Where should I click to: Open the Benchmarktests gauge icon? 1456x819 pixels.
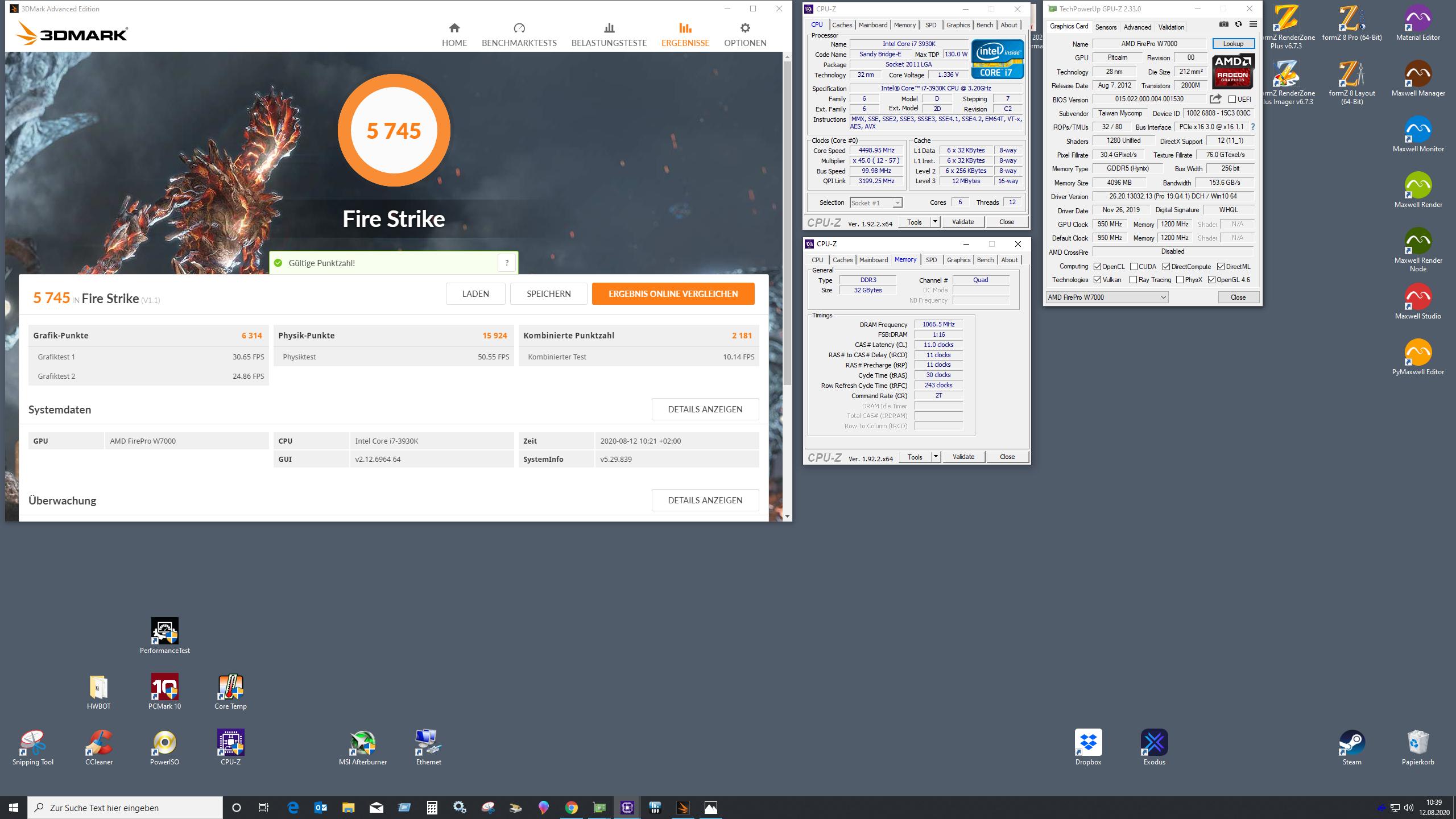(x=519, y=28)
